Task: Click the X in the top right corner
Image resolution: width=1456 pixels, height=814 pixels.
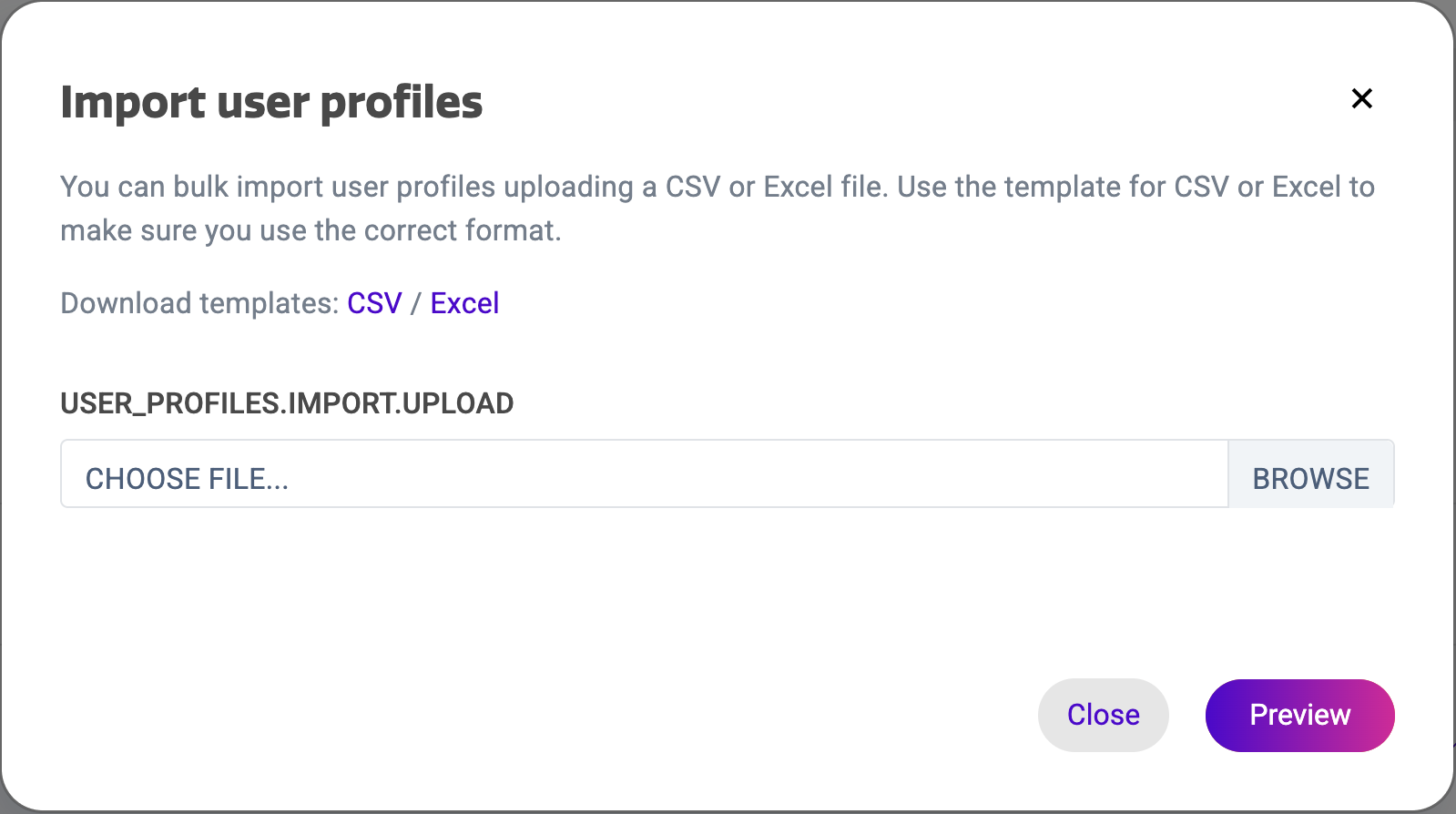Action: click(x=1361, y=98)
